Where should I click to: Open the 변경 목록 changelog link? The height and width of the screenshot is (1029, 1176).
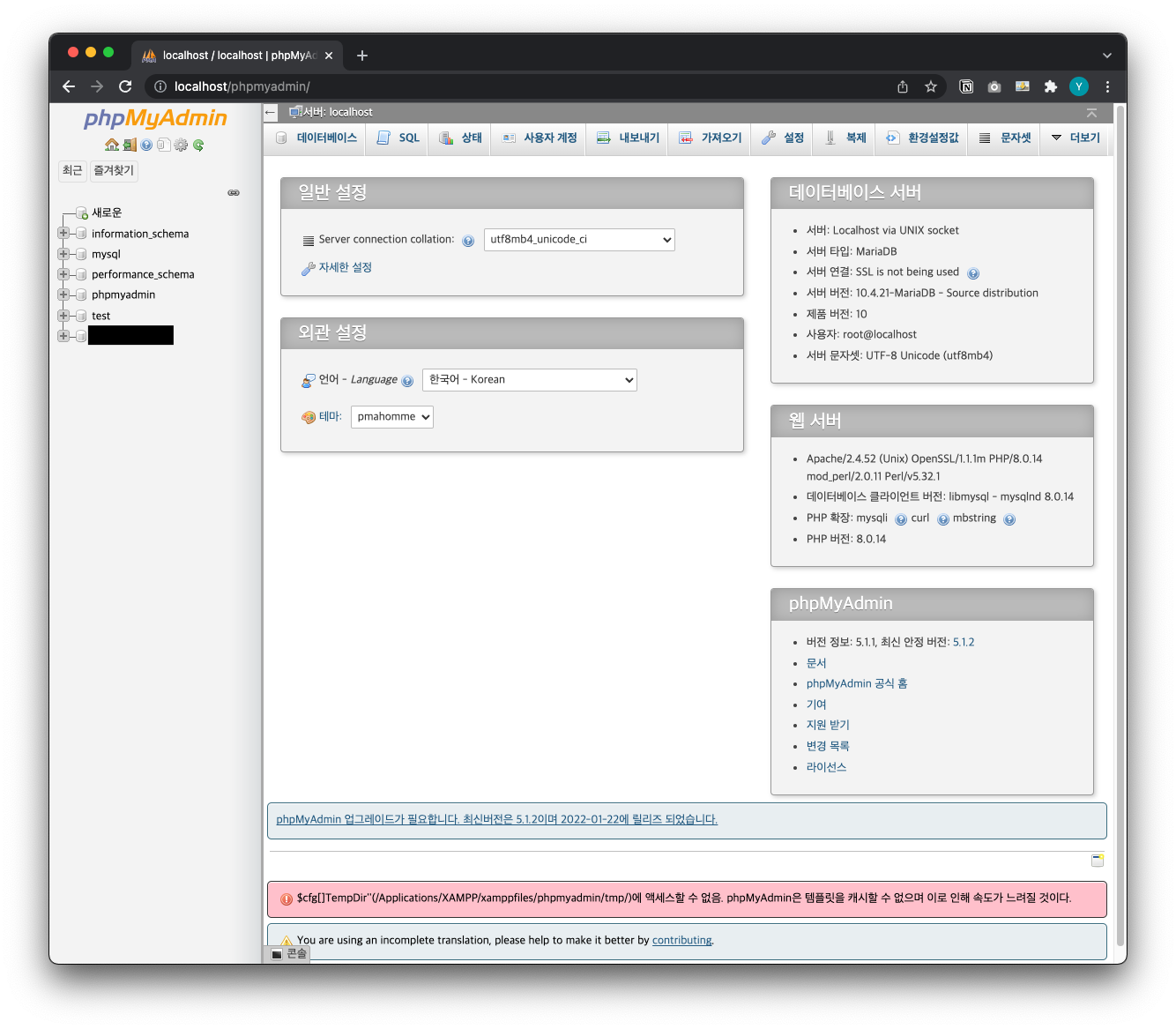point(828,747)
